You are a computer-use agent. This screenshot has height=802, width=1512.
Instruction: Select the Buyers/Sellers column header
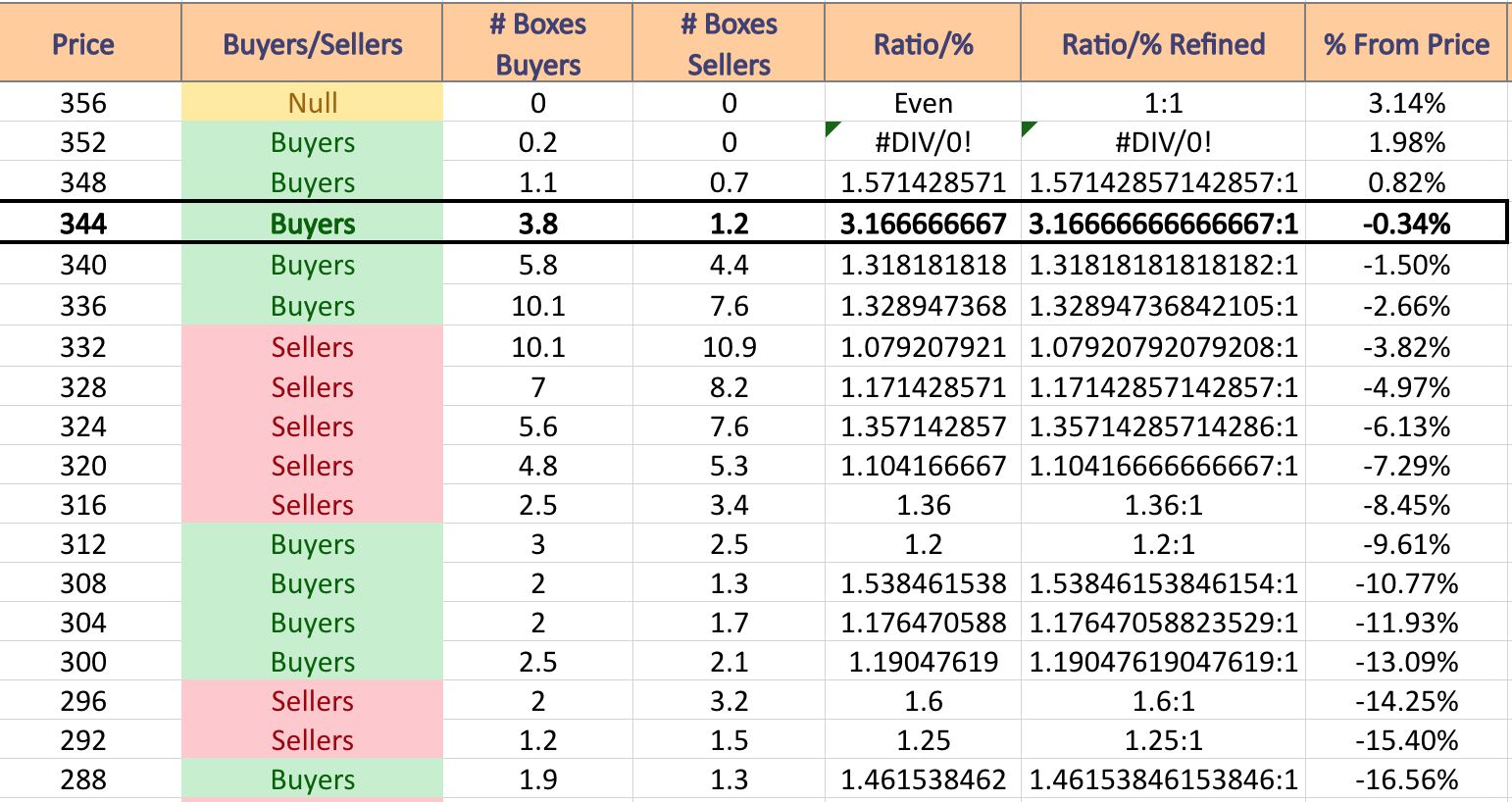point(312,43)
